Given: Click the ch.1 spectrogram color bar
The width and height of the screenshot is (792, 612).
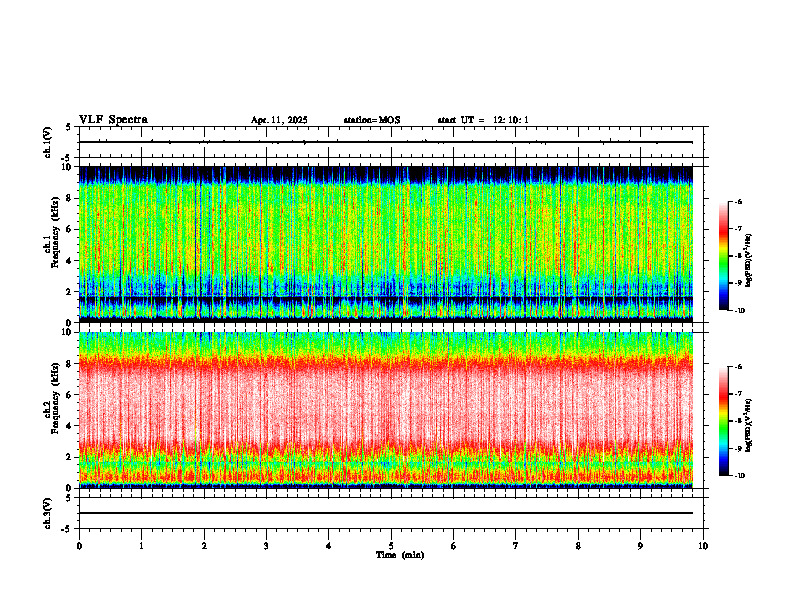Looking at the screenshot, I should [723, 256].
